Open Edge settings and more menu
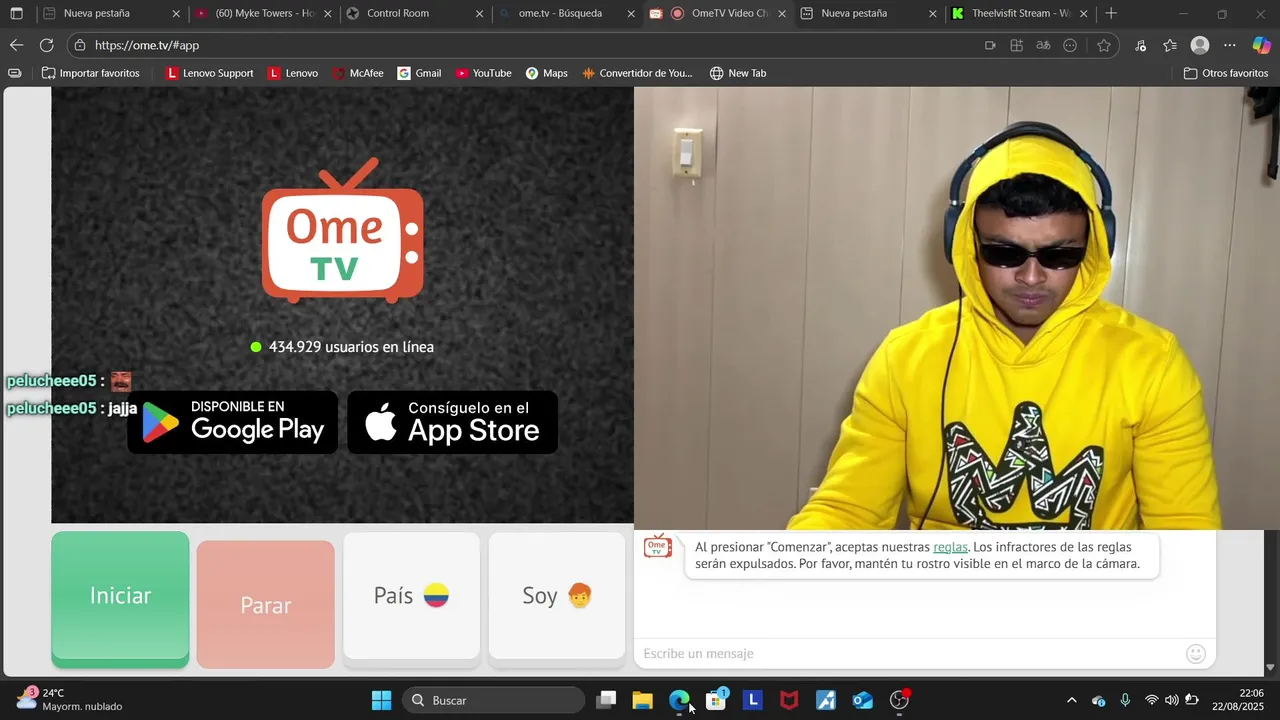The width and height of the screenshot is (1280, 720). [1230, 45]
